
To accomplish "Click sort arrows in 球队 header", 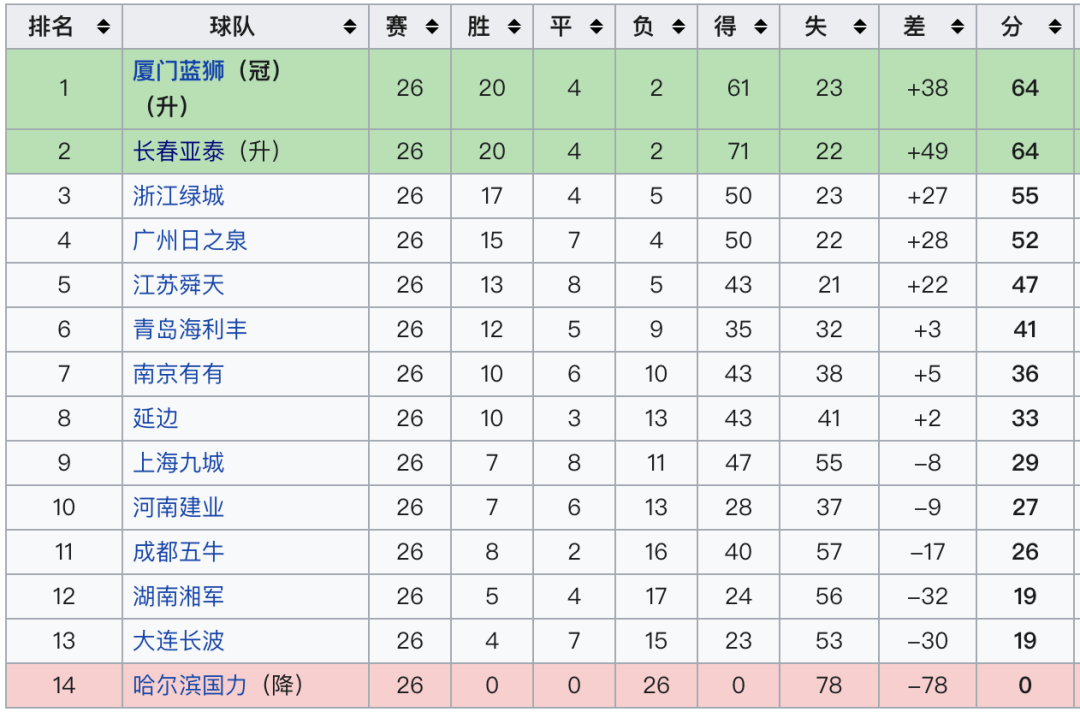I will (x=349, y=28).
